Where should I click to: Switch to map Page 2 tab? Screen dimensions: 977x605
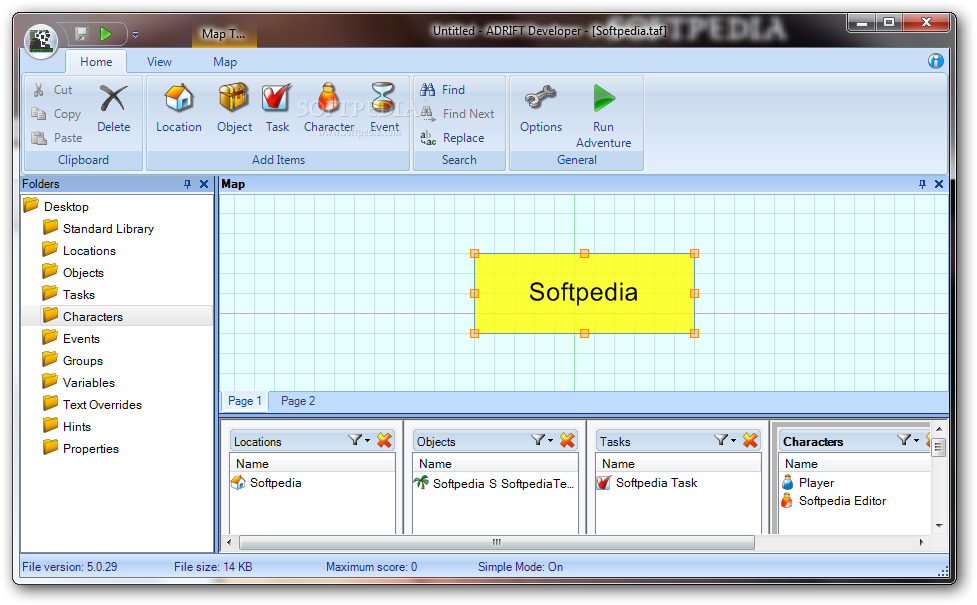[x=298, y=401]
